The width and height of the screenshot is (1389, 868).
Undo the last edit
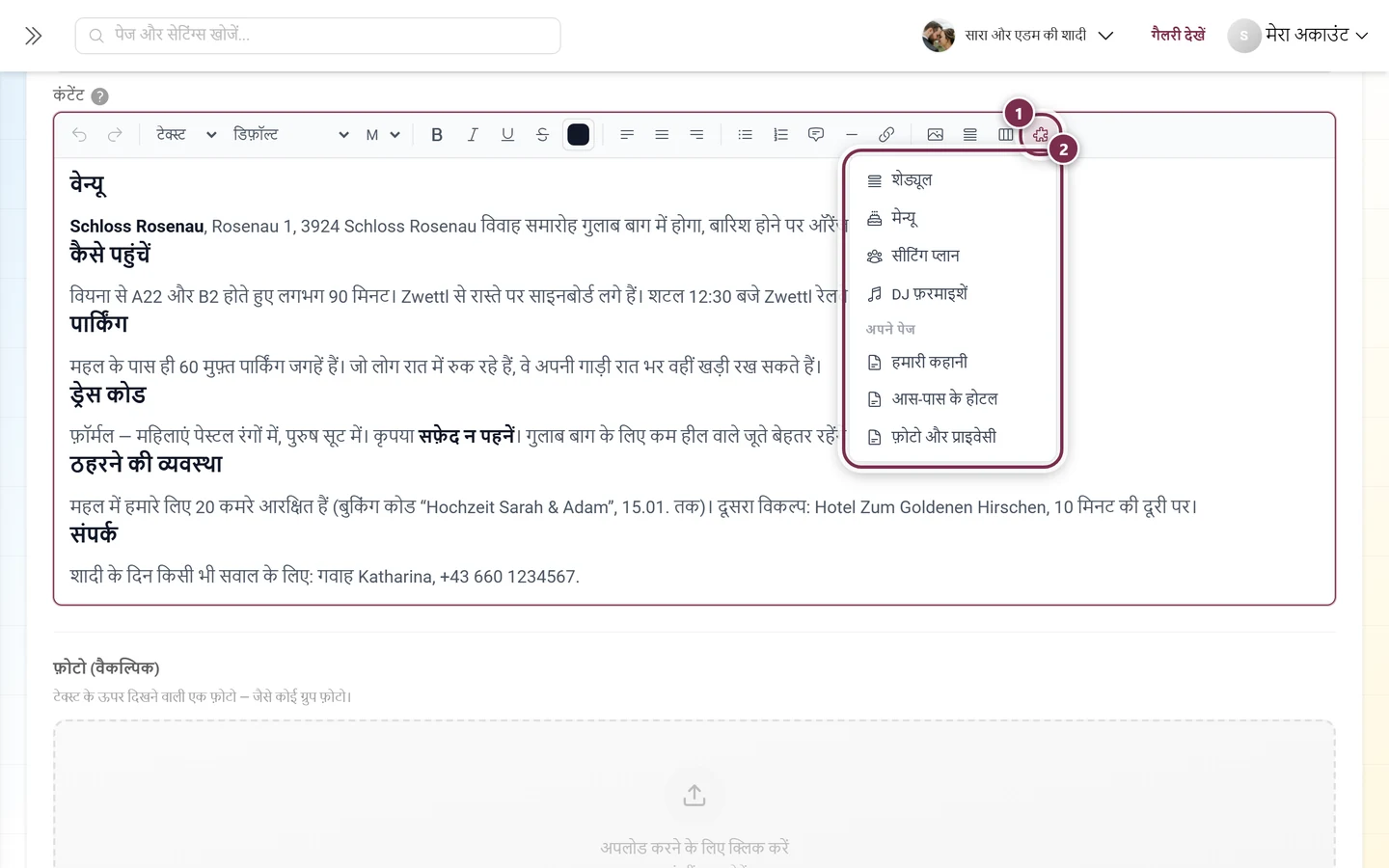79,135
